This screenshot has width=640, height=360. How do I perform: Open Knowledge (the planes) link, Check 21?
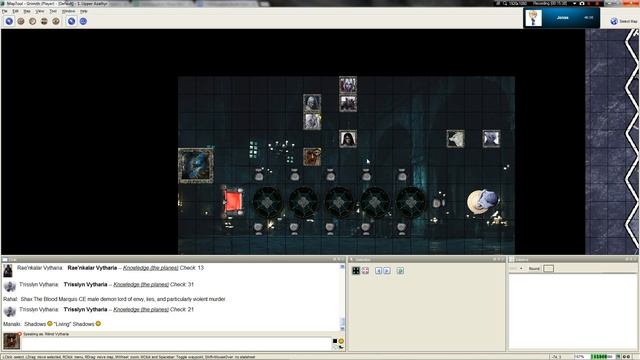click(141, 309)
